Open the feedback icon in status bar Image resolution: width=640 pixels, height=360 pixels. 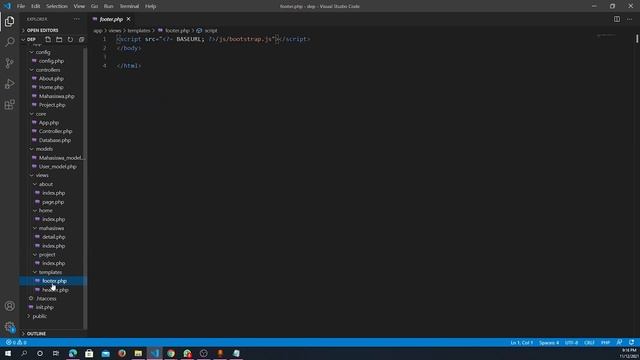click(619, 342)
